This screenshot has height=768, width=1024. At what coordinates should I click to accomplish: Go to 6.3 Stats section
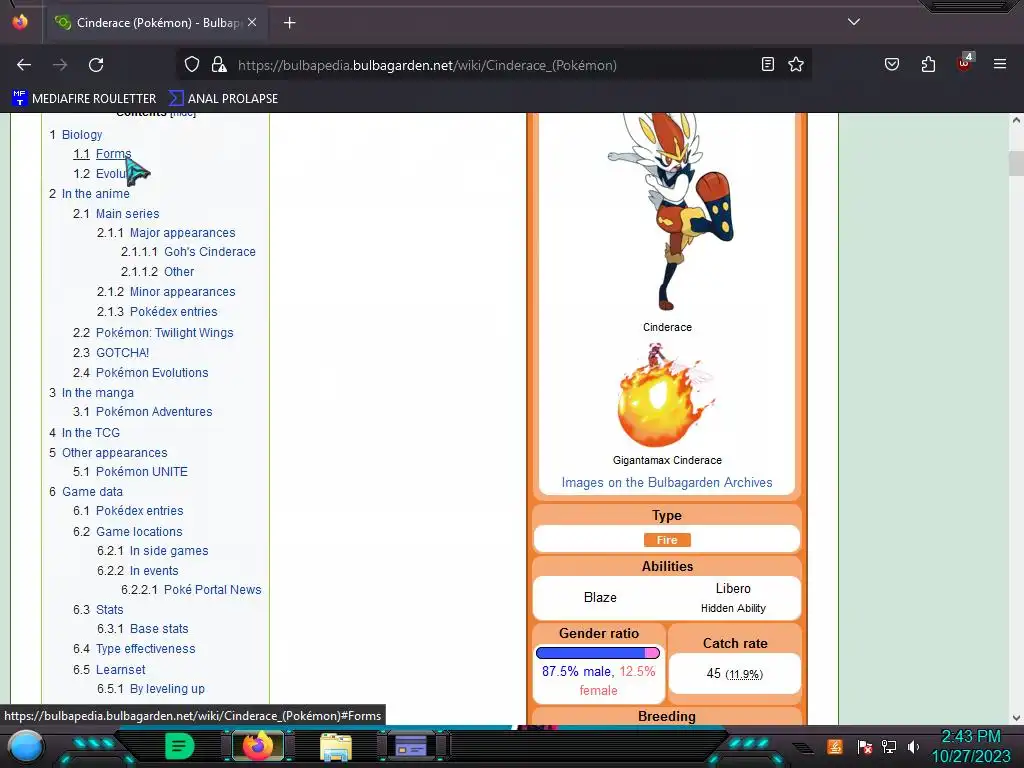(x=109, y=609)
